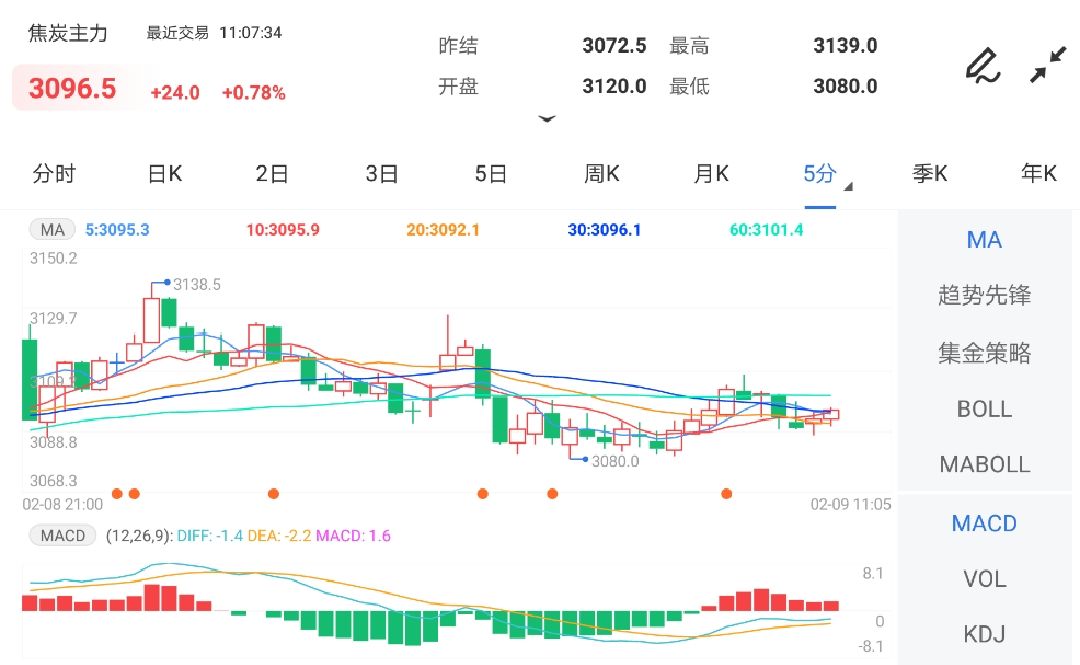Select the 2日 tab
Image resolution: width=1080 pixels, height=665 pixels.
coord(271,174)
